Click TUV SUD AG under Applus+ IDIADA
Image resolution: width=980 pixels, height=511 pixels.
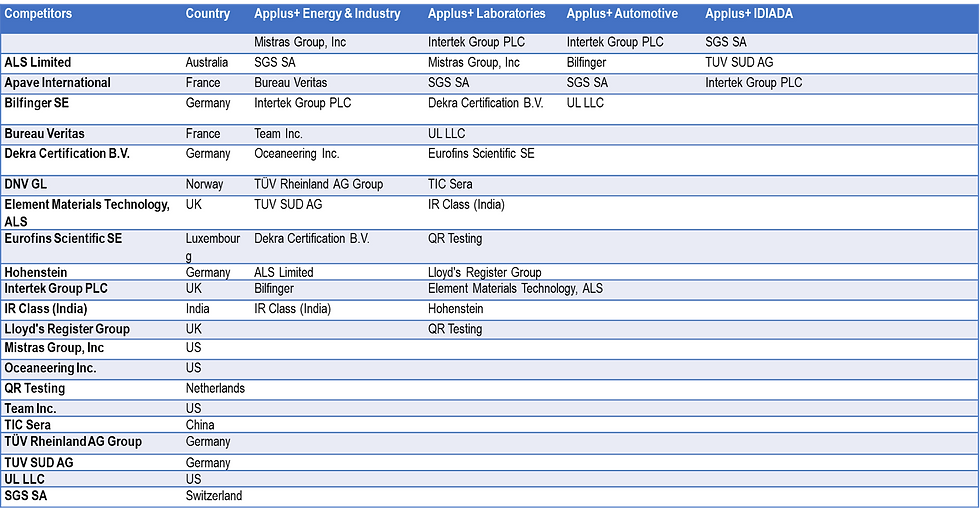point(739,62)
